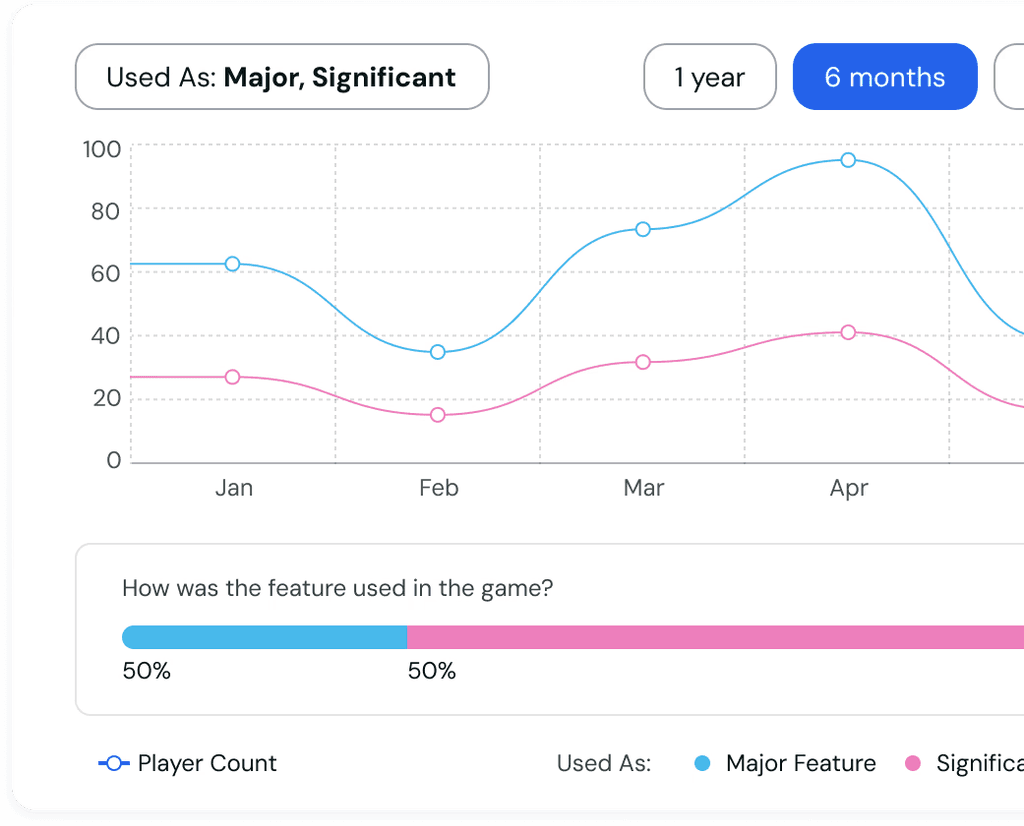Select the 6 months range
Screen dimensions: 1024x826
point(885,77)
